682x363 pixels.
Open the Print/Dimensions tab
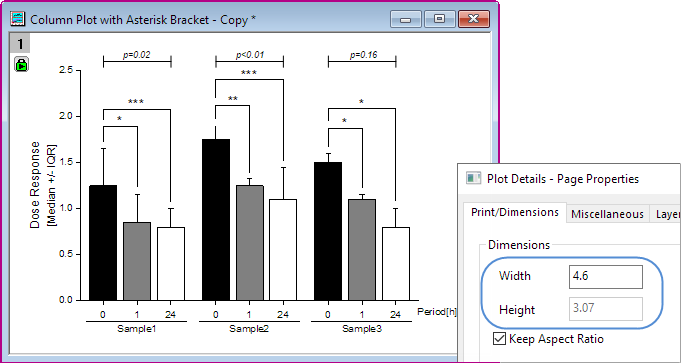pos(515,212)
